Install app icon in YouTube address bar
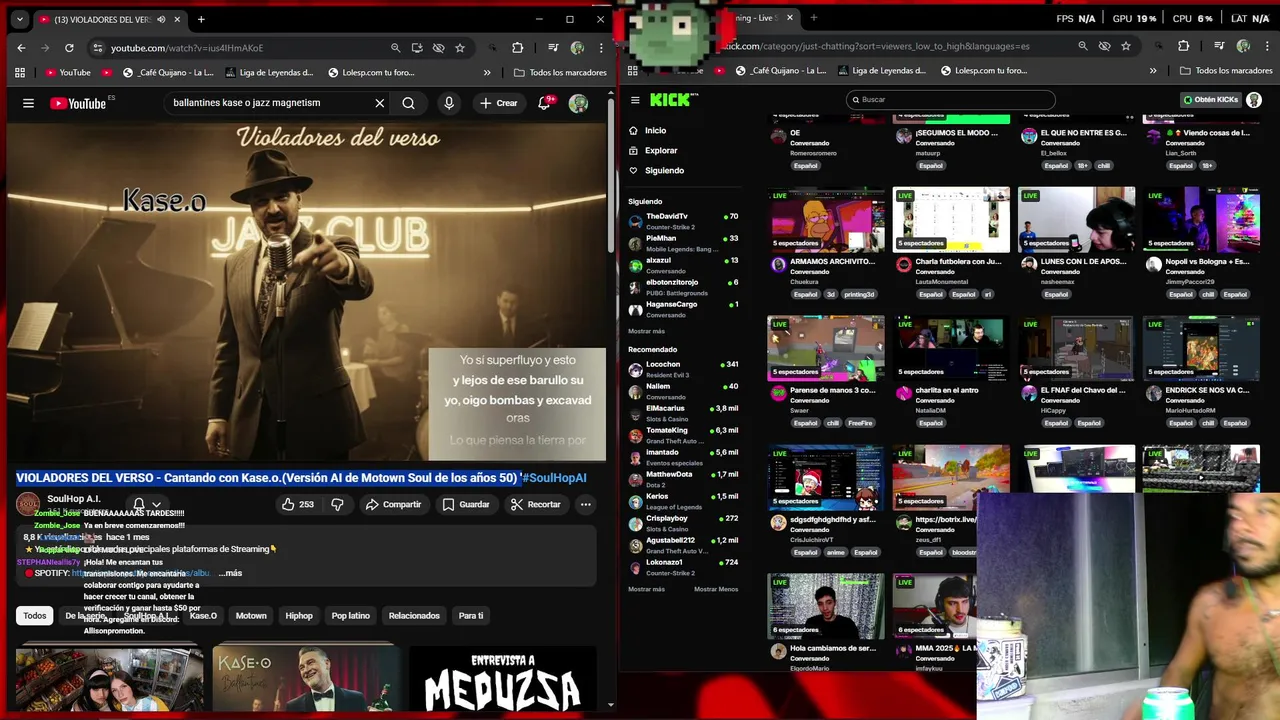1280x720 pixels. pos(417,48)
